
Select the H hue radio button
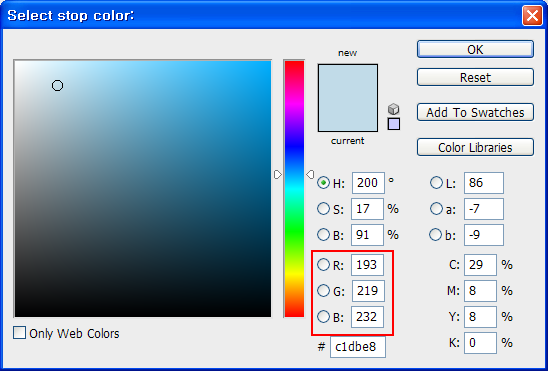[323, 183]
